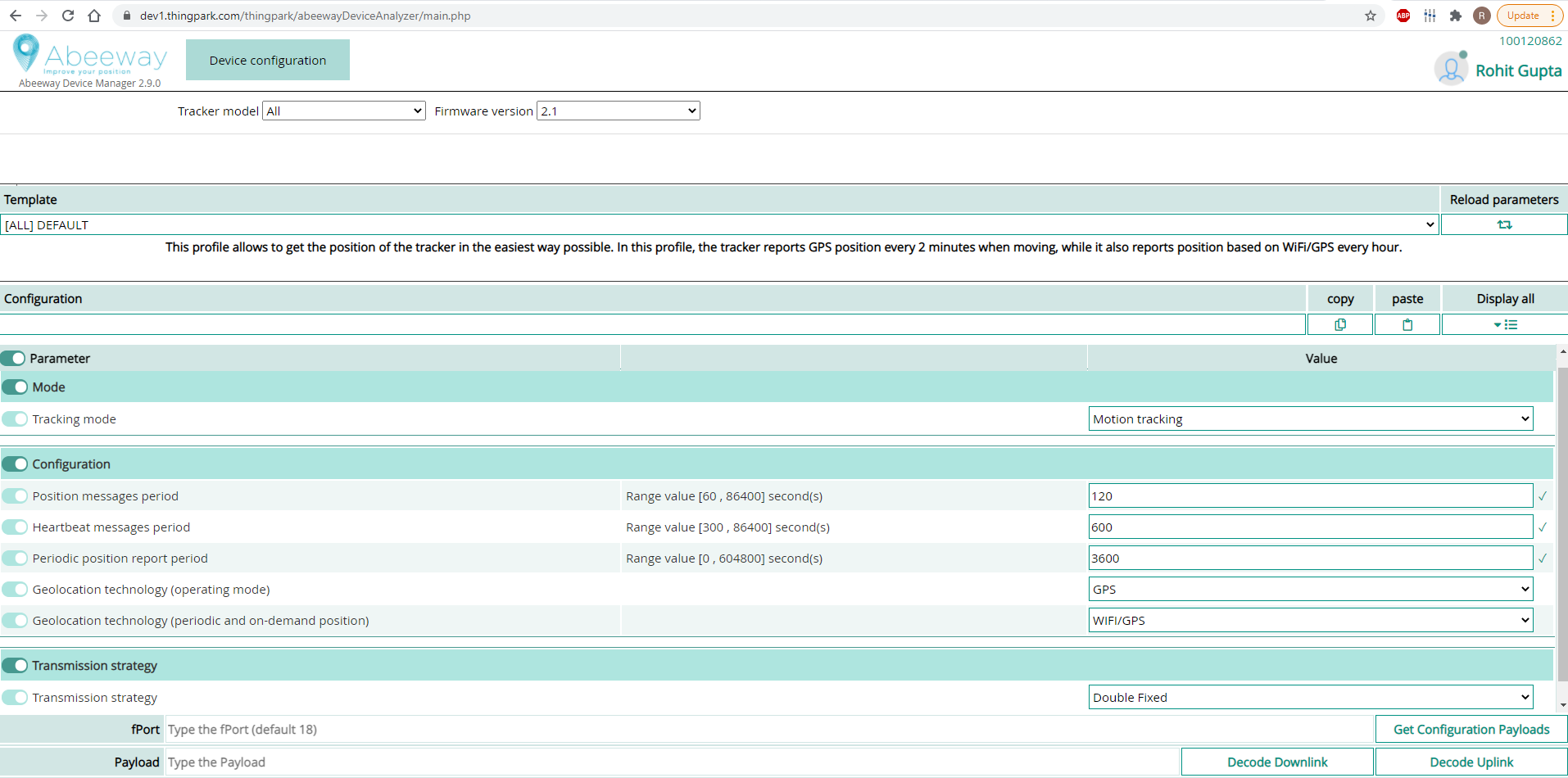Click the browser back arrow

click(x=16, y=16)
